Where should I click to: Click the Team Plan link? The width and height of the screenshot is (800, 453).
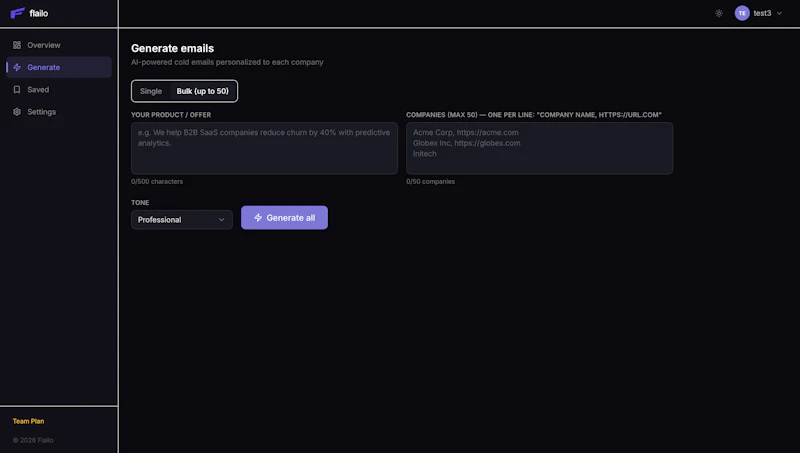pos(28,421)
